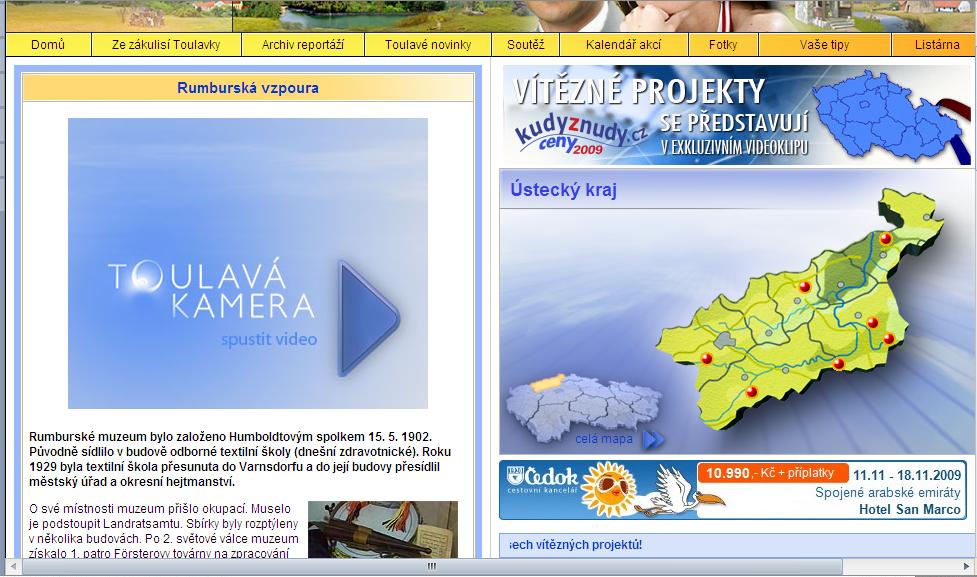
Task: Open the Domů menu item
Action: [x=48, y=45]
